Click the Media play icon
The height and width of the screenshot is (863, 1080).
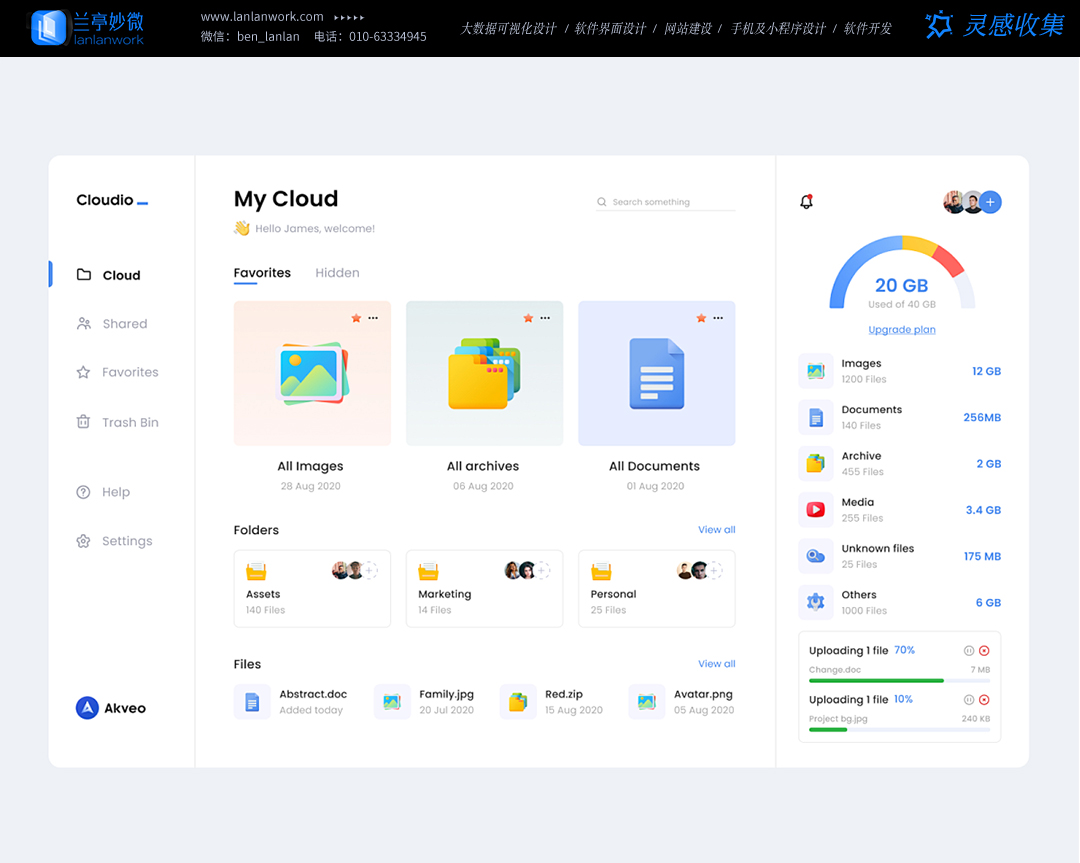(816, 510)
